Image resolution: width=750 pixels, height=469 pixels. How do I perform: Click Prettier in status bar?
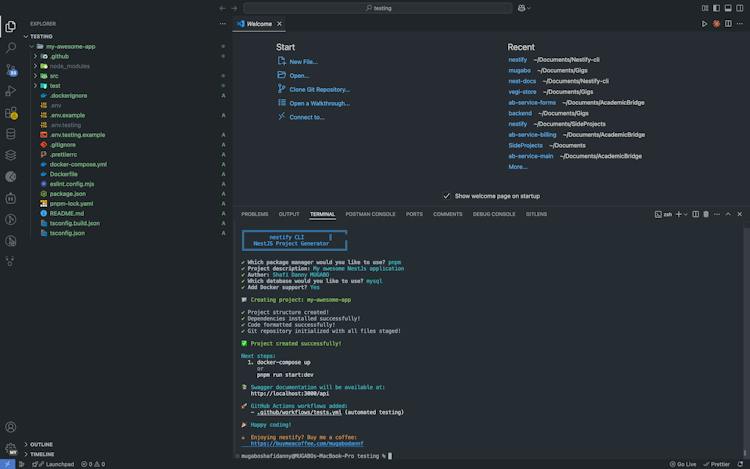pyautogui.click(x=717, y=464)
